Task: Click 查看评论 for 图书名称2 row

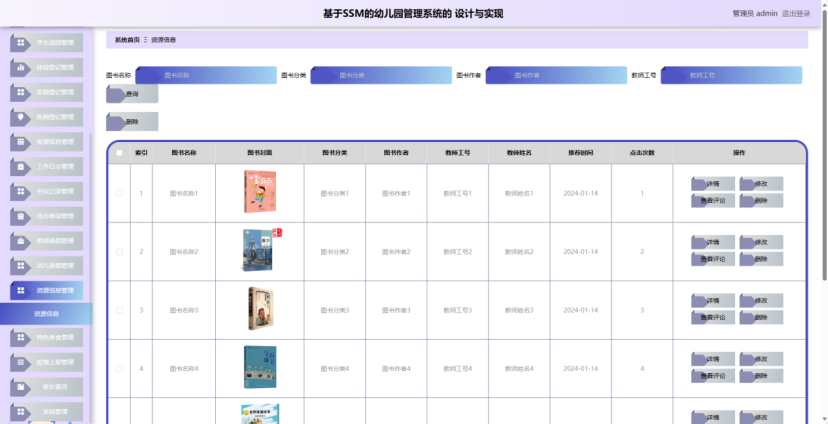Action: coord(713,259)
